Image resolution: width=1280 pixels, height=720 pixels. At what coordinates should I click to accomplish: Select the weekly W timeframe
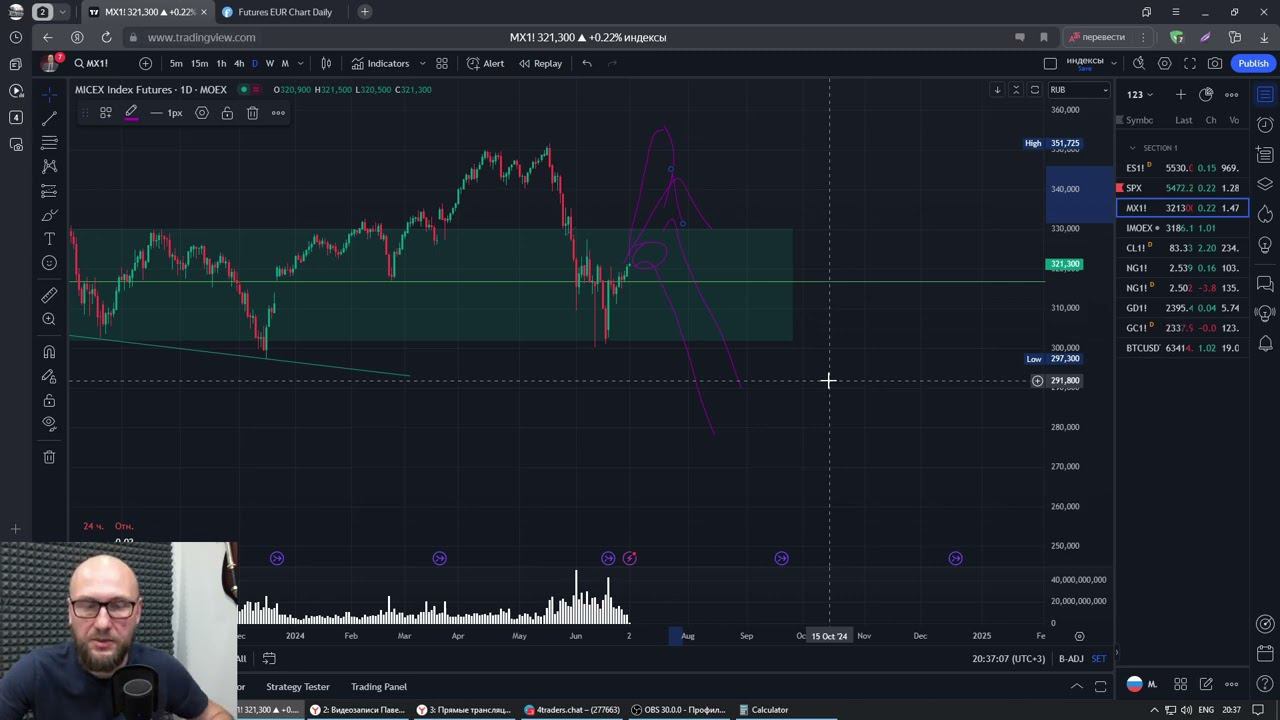(269, 63)
